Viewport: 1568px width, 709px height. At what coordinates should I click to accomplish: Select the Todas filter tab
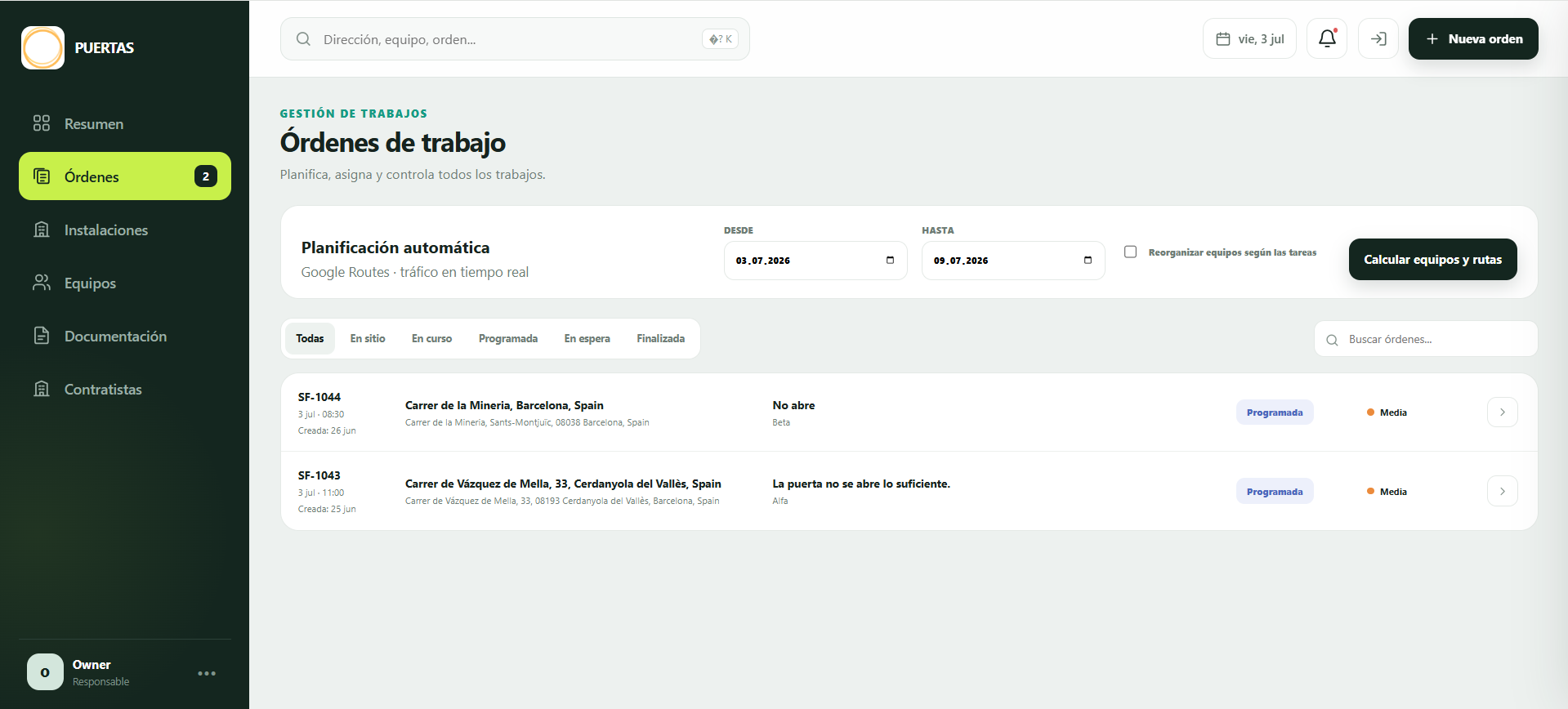310,338
